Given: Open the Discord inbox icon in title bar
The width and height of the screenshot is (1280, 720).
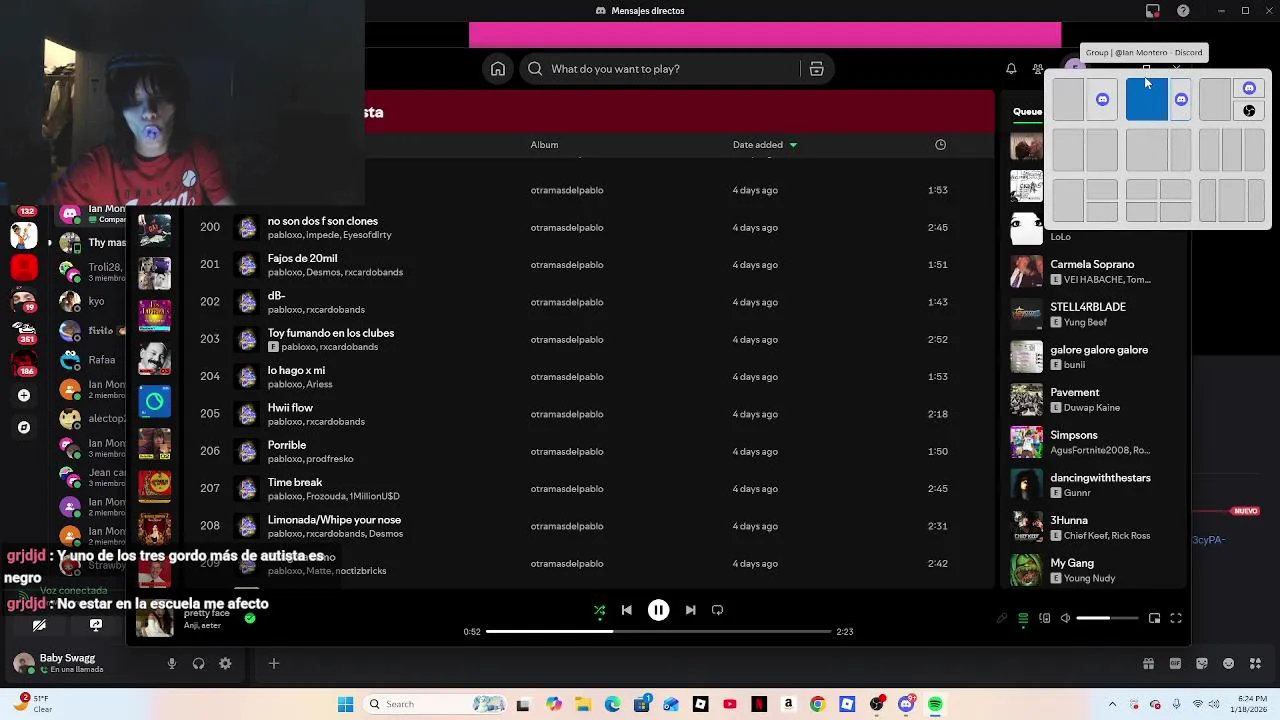Looking at the screenshot, I should [x=1153, y=11].
